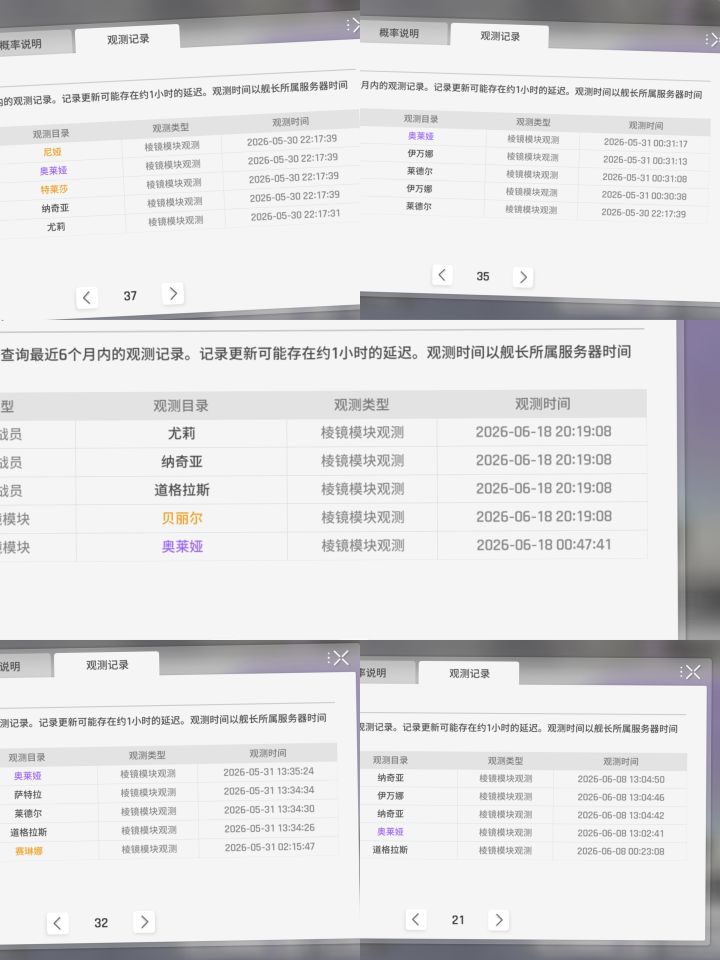Screen dimensions: 720x960
Task: Select timestamp 2026-05-31 02:15:47
Action: pos(270,847)
